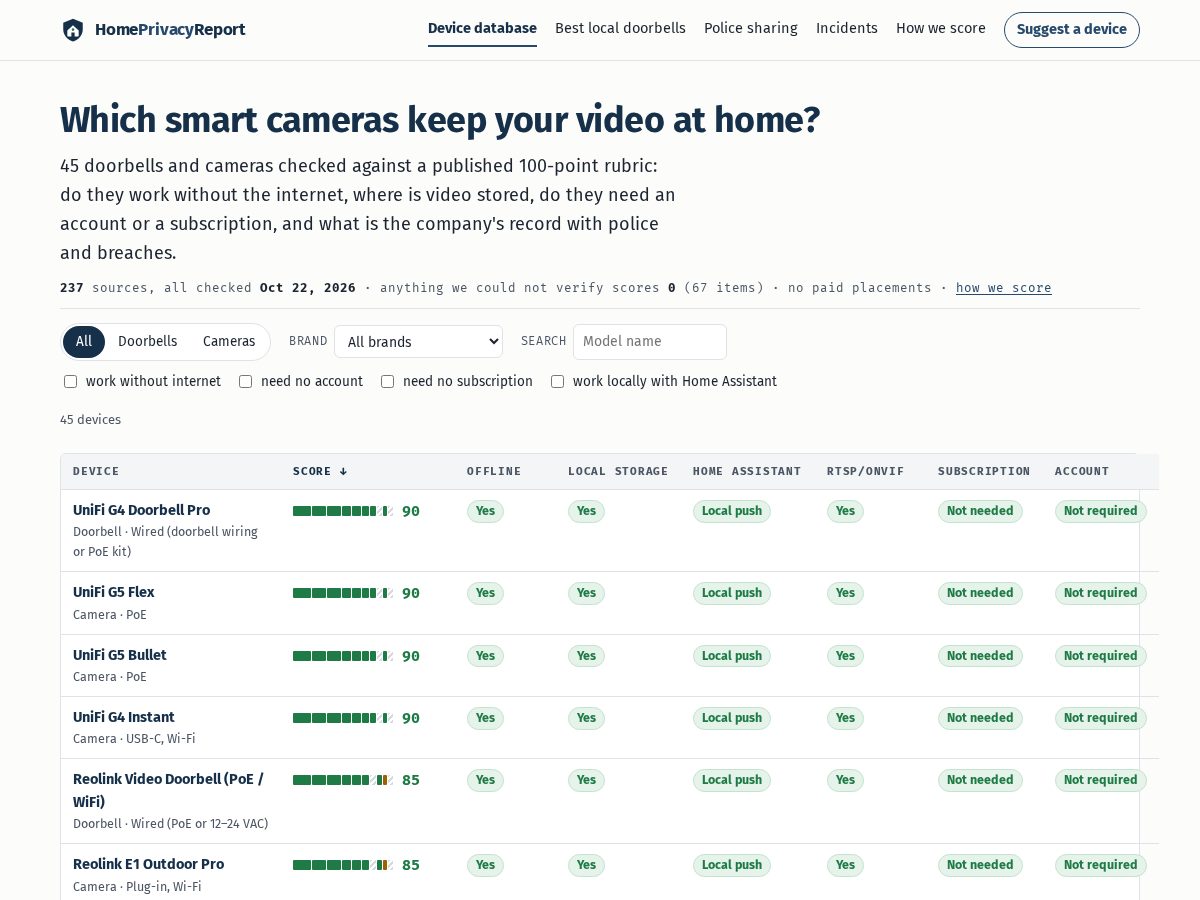Open the How we score nav item
Viewport: 1200px width, 900px height.
pos(941,28)
